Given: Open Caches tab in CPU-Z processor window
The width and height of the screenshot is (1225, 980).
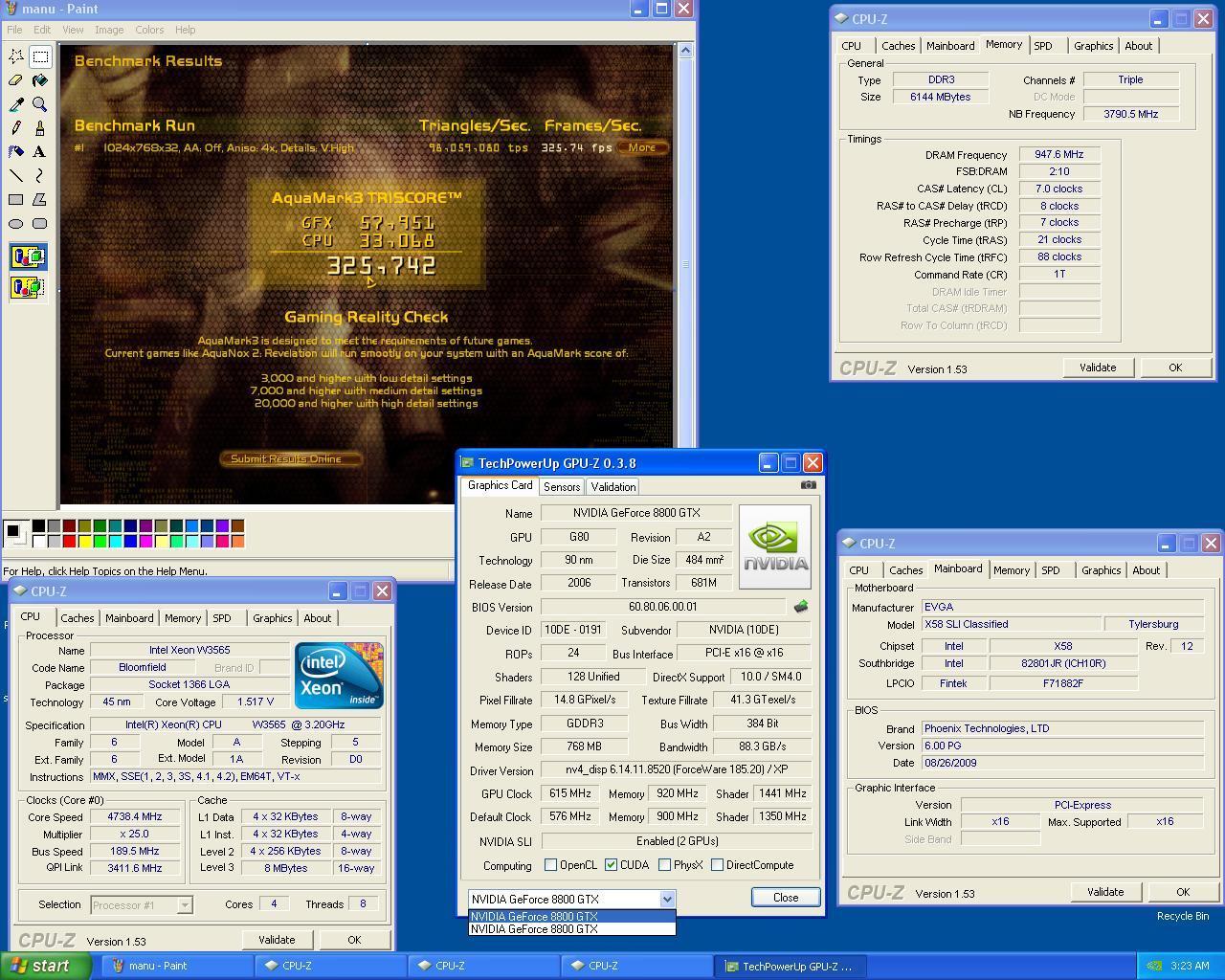Looking at the screenshot, I should 78,618.
